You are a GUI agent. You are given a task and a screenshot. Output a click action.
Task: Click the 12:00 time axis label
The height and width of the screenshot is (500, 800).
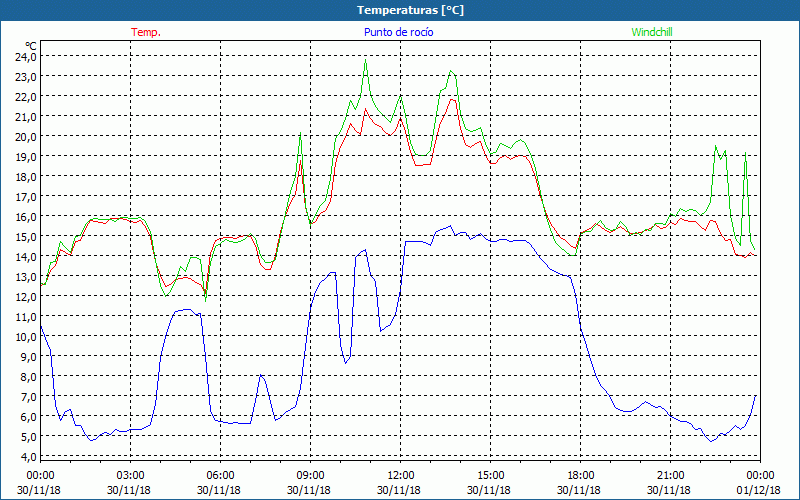click(x=399, y=476)
